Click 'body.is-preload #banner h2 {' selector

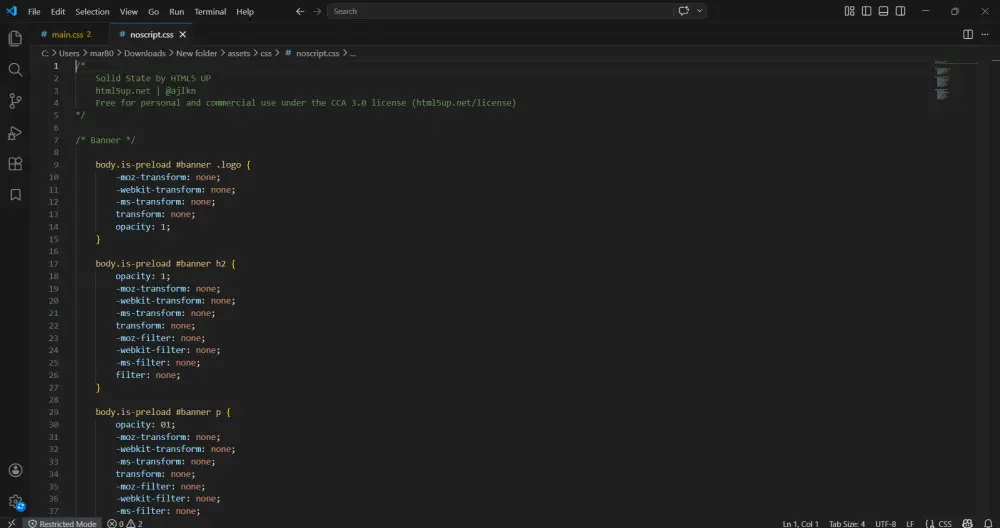point(166,263)
